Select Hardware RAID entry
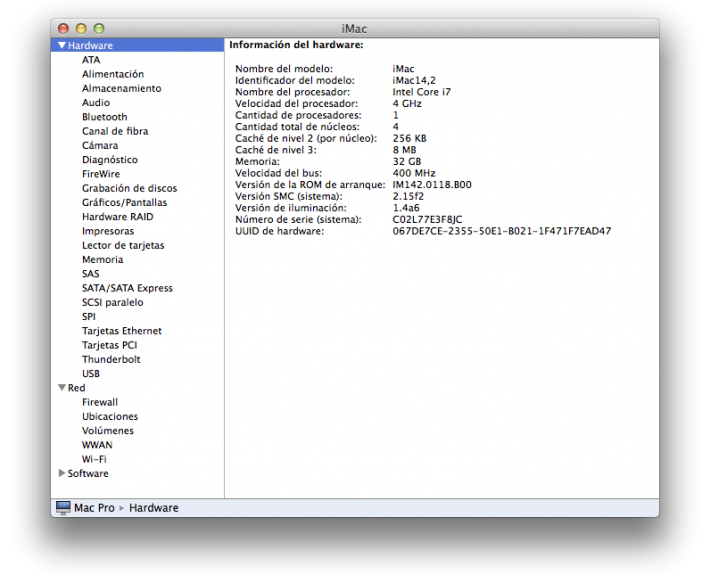Screen dimensions: 710x575 118,216
